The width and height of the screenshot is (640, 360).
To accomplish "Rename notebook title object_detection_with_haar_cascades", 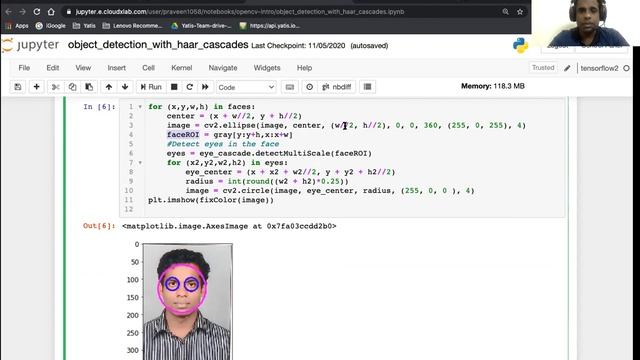I will [x=158, y=45].
